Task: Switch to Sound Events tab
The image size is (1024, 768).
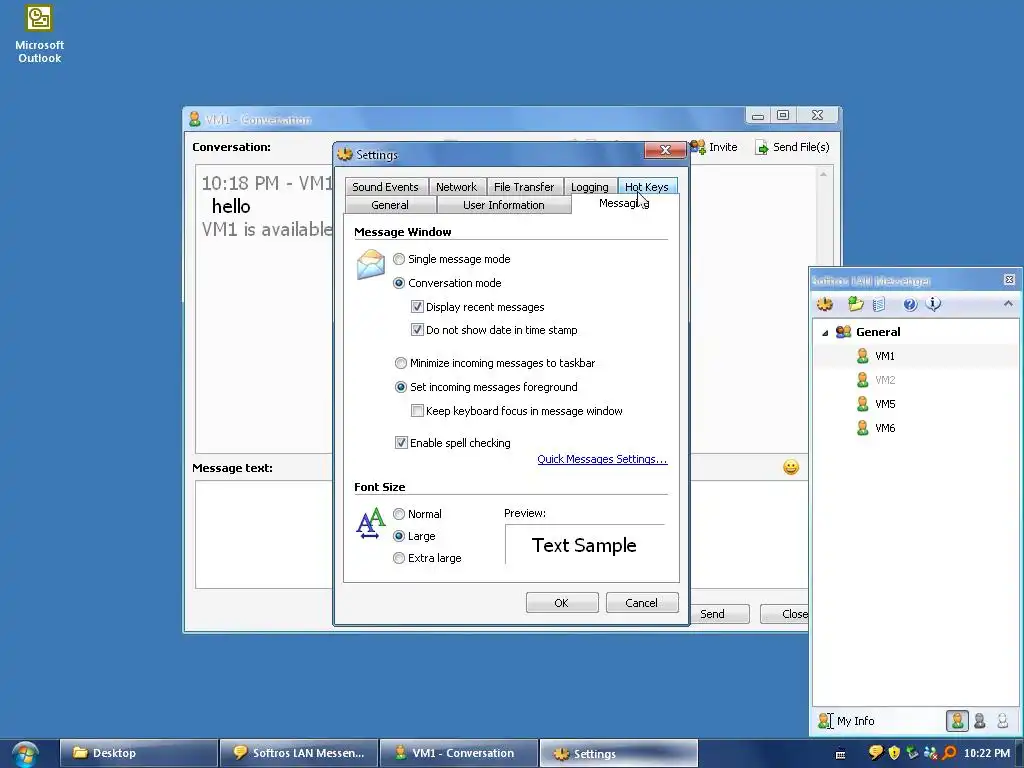Action: click(385, 187)
